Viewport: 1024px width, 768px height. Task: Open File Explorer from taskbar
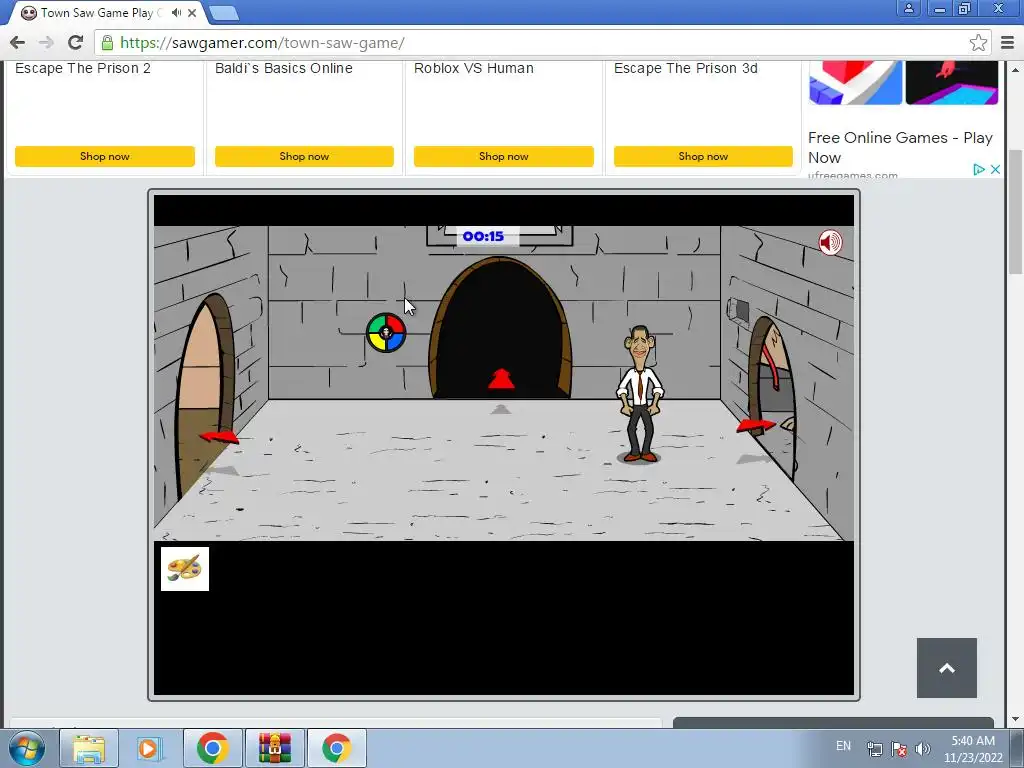[89, 748]
